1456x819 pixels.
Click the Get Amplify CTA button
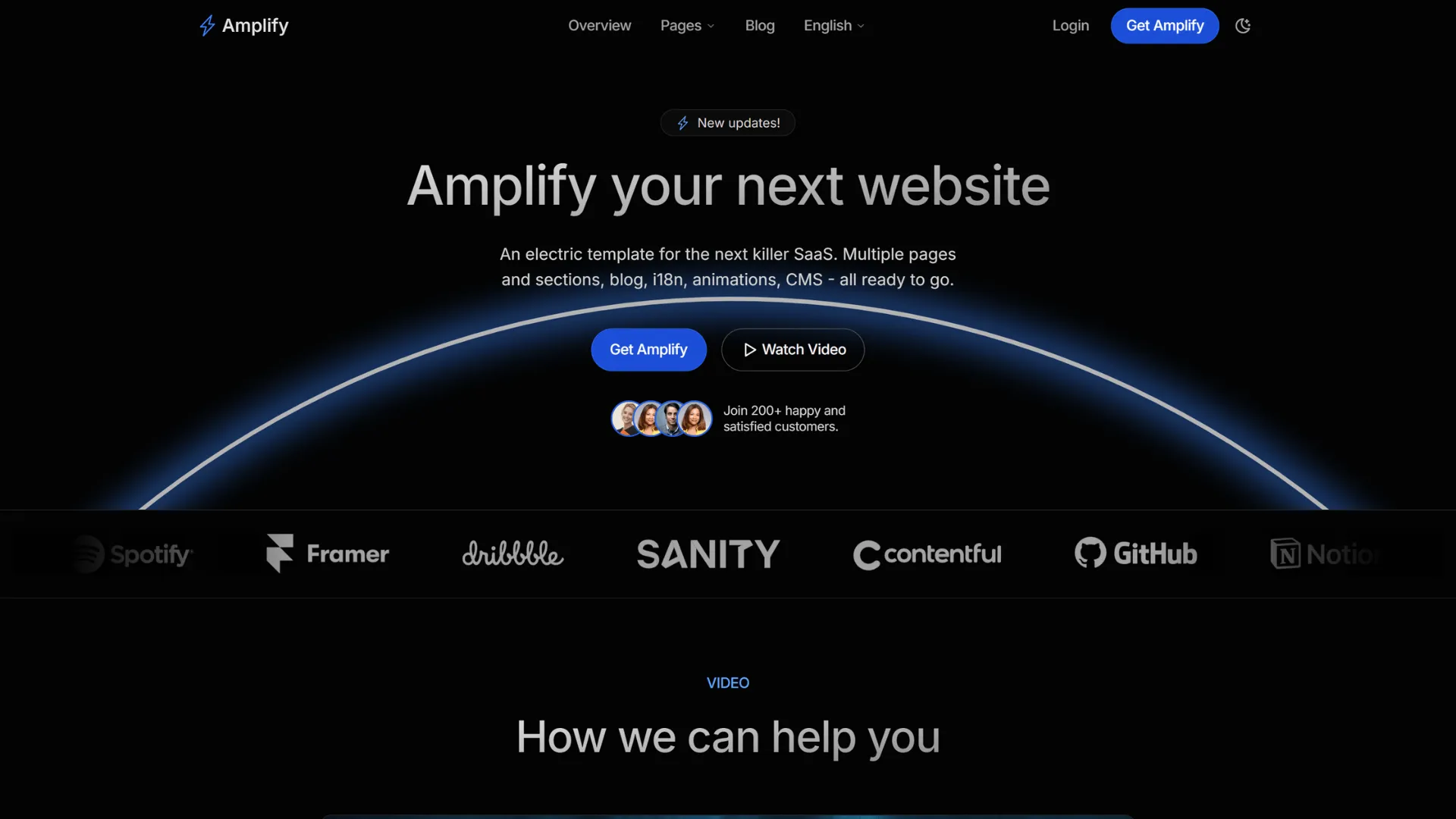648,349
